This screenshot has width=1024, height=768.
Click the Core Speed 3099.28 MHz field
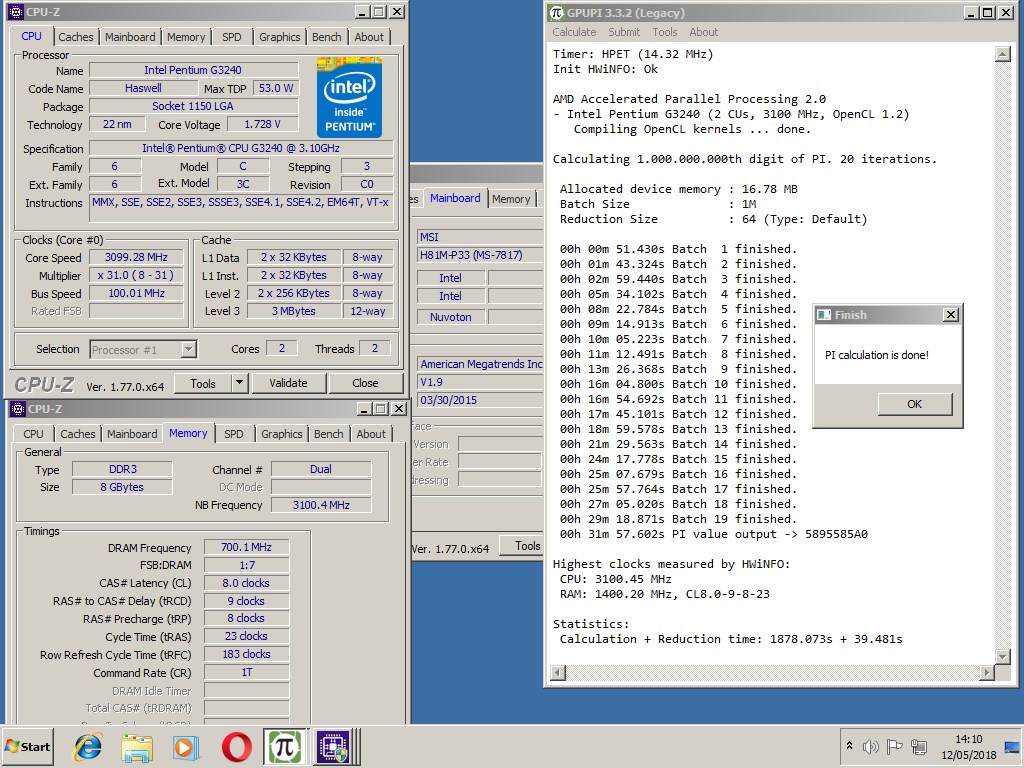(136, 257)
